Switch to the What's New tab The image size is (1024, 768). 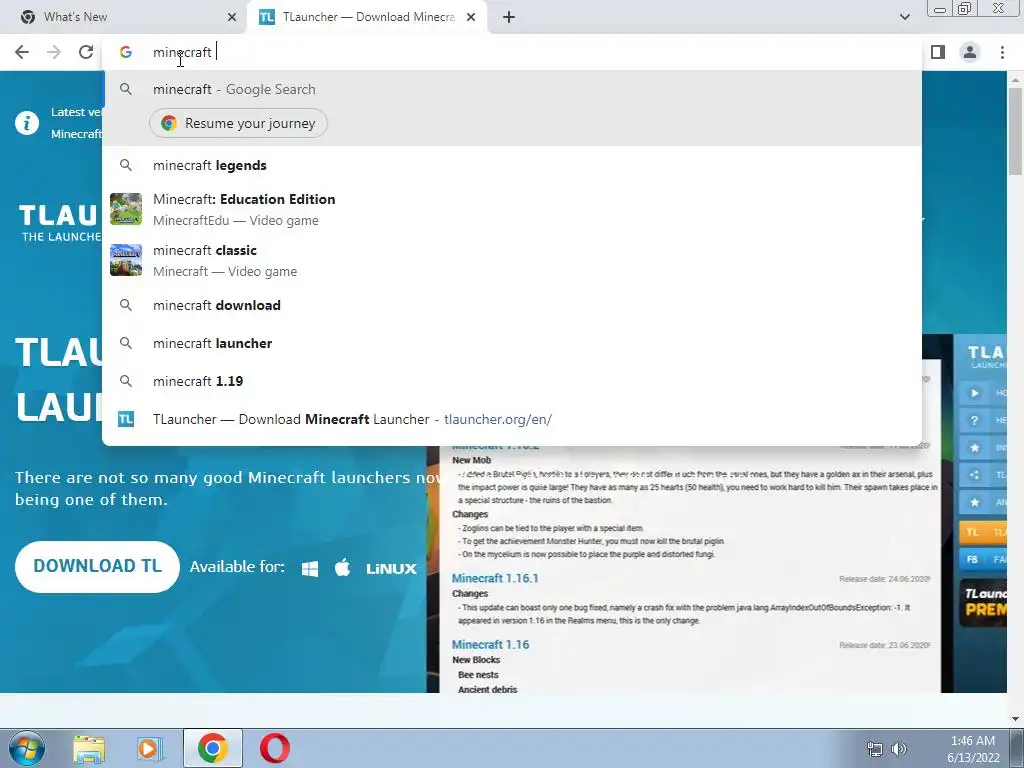click(124, 17)
